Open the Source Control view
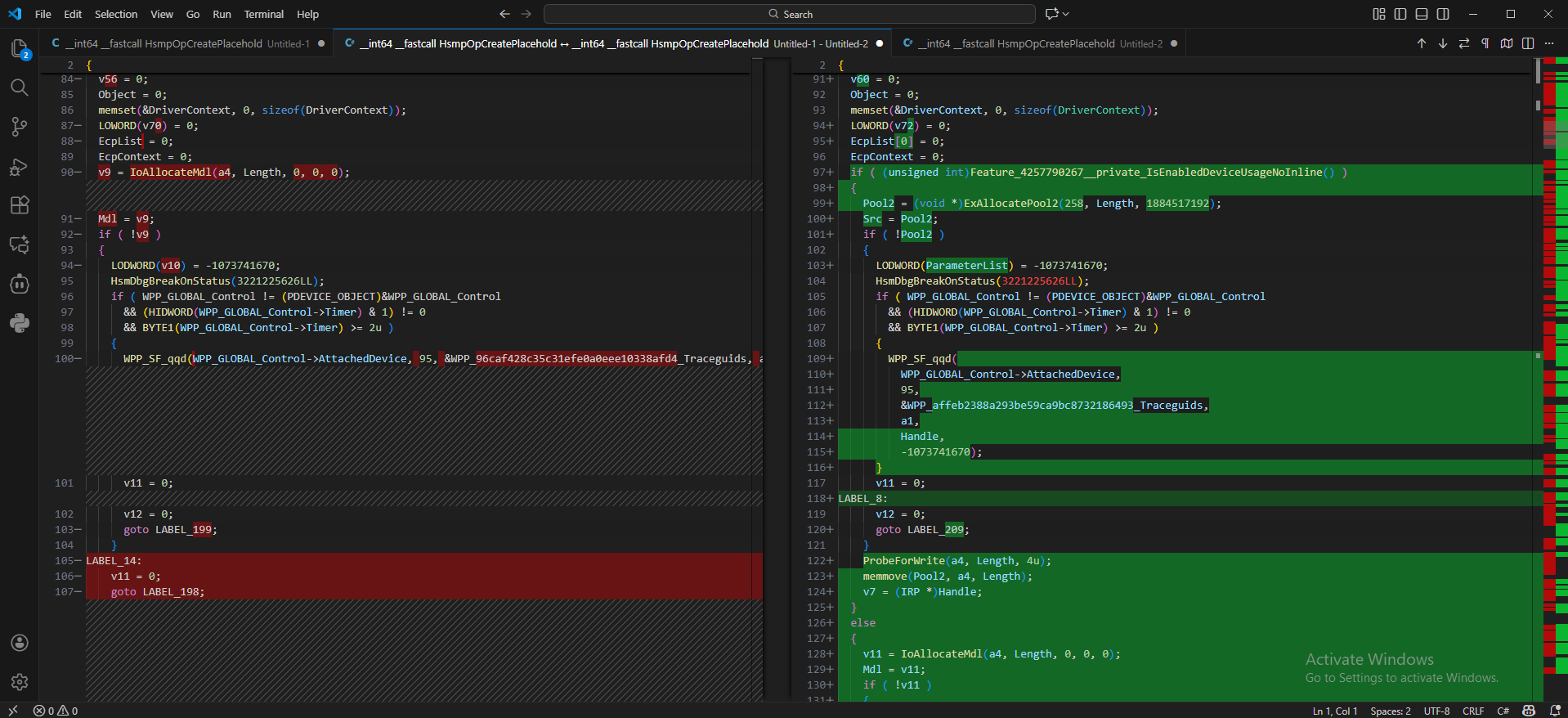1568x718 pixels. click(x=19, y=127)
